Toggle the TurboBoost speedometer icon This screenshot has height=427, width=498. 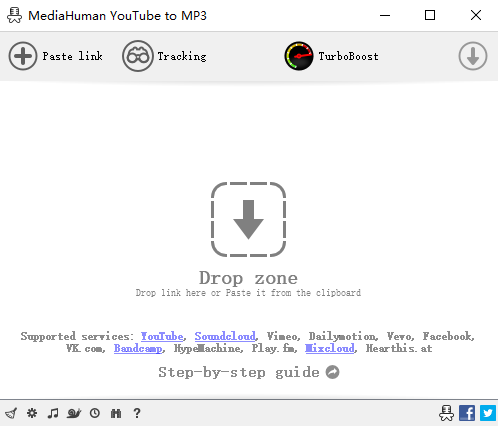click(x=299, y=56)
